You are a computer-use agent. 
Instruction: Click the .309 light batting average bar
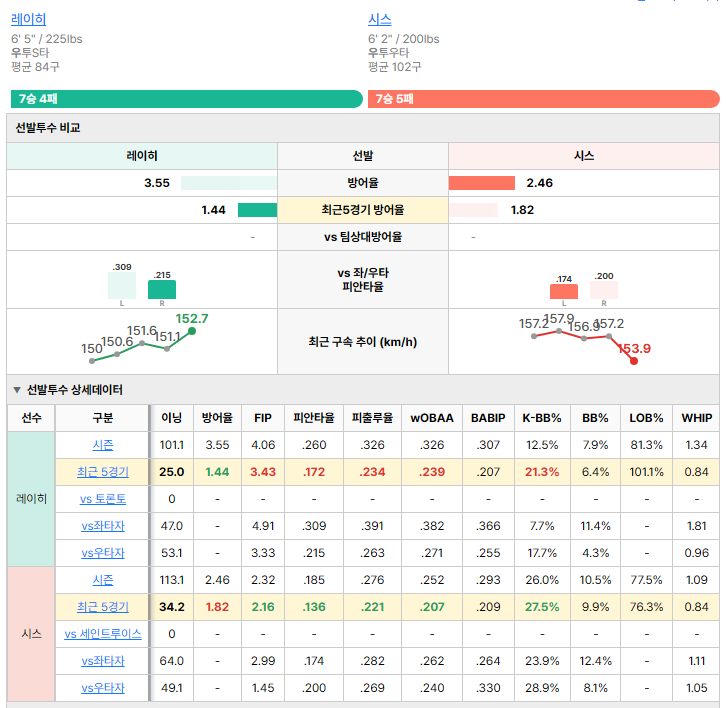pos(122,286)
